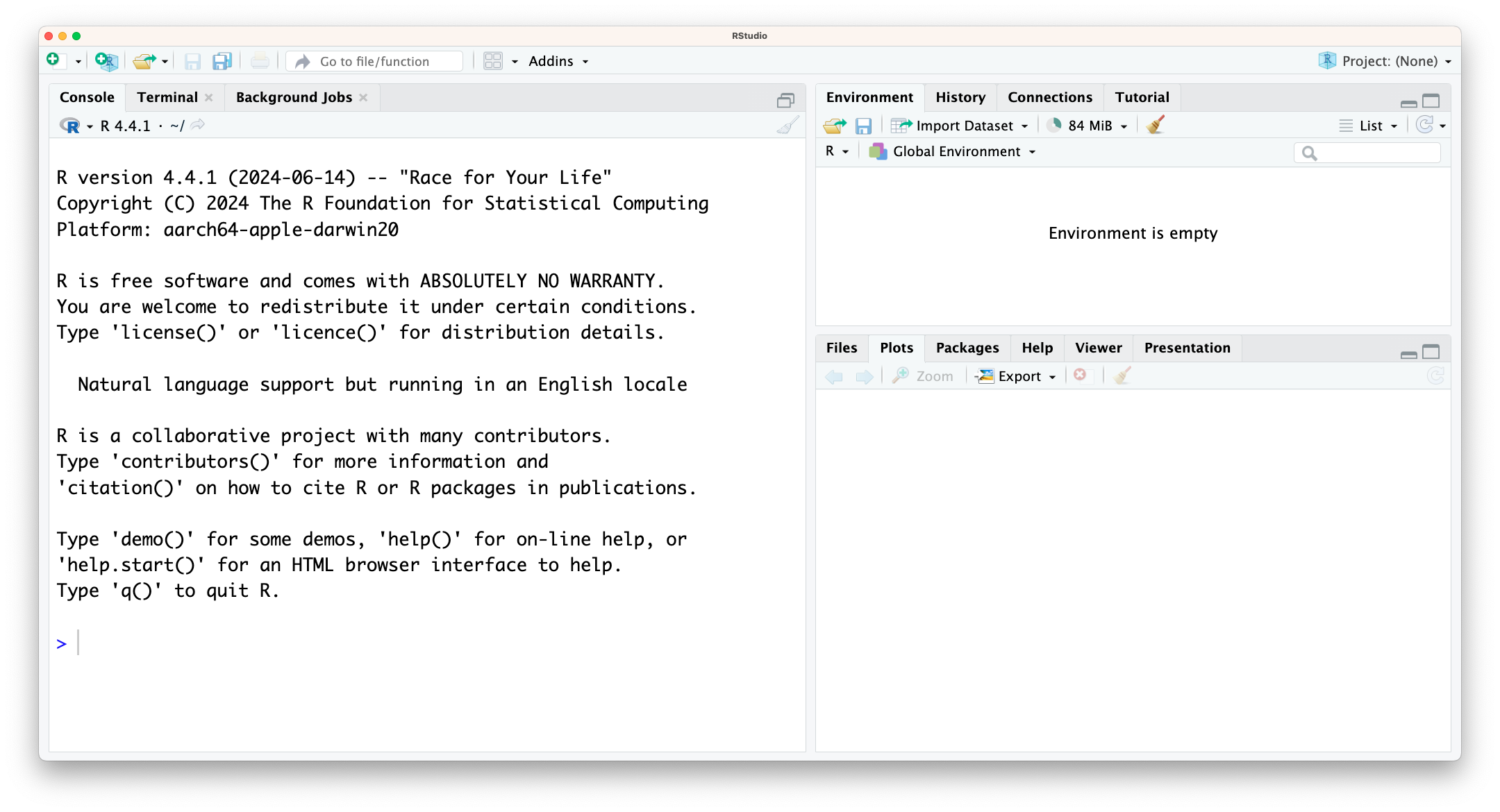Switch to the Presentation tab
Image resolution: width=1500 pixels, height=812 pixels.
point(1187,348)
